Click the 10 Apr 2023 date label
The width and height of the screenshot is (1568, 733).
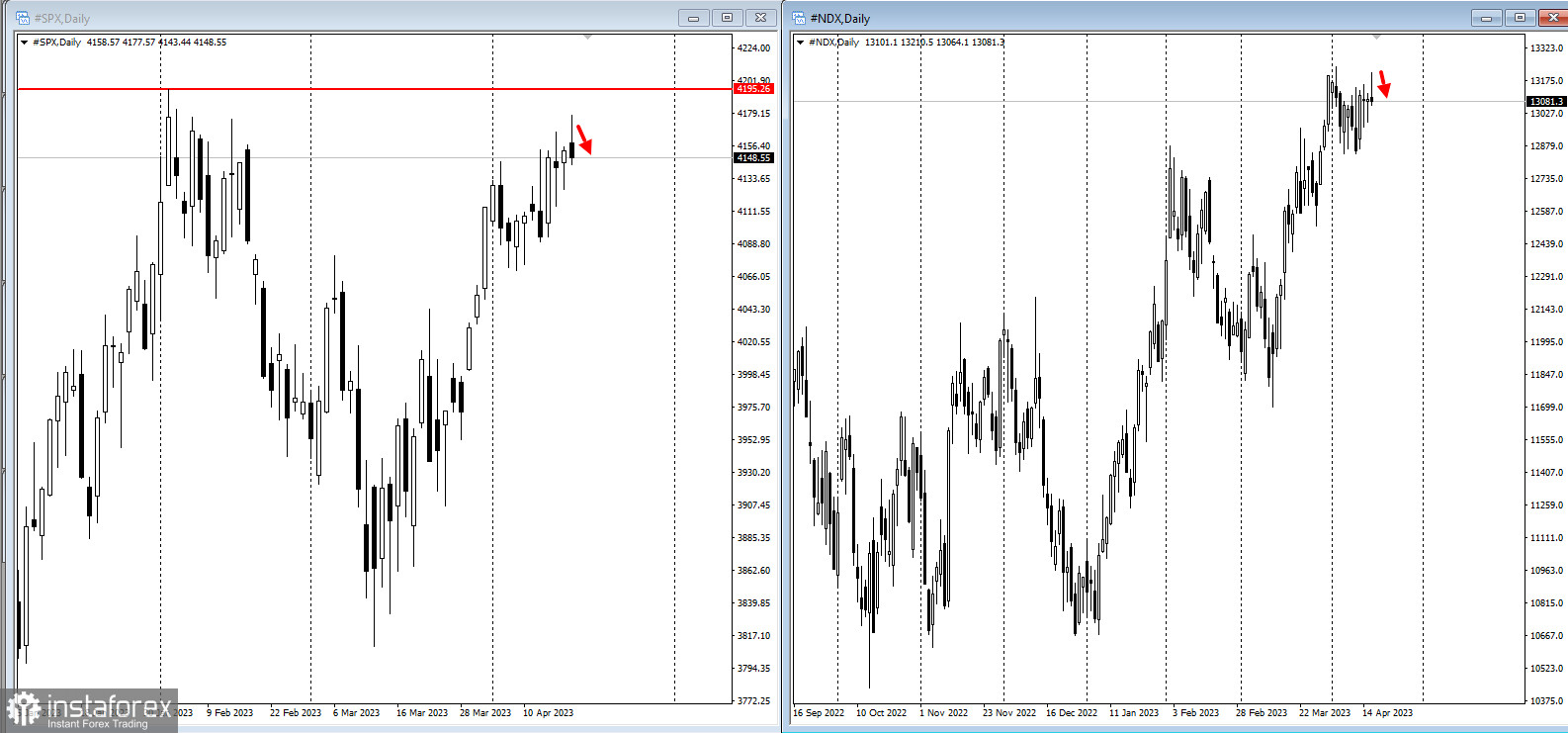(548, 713)
